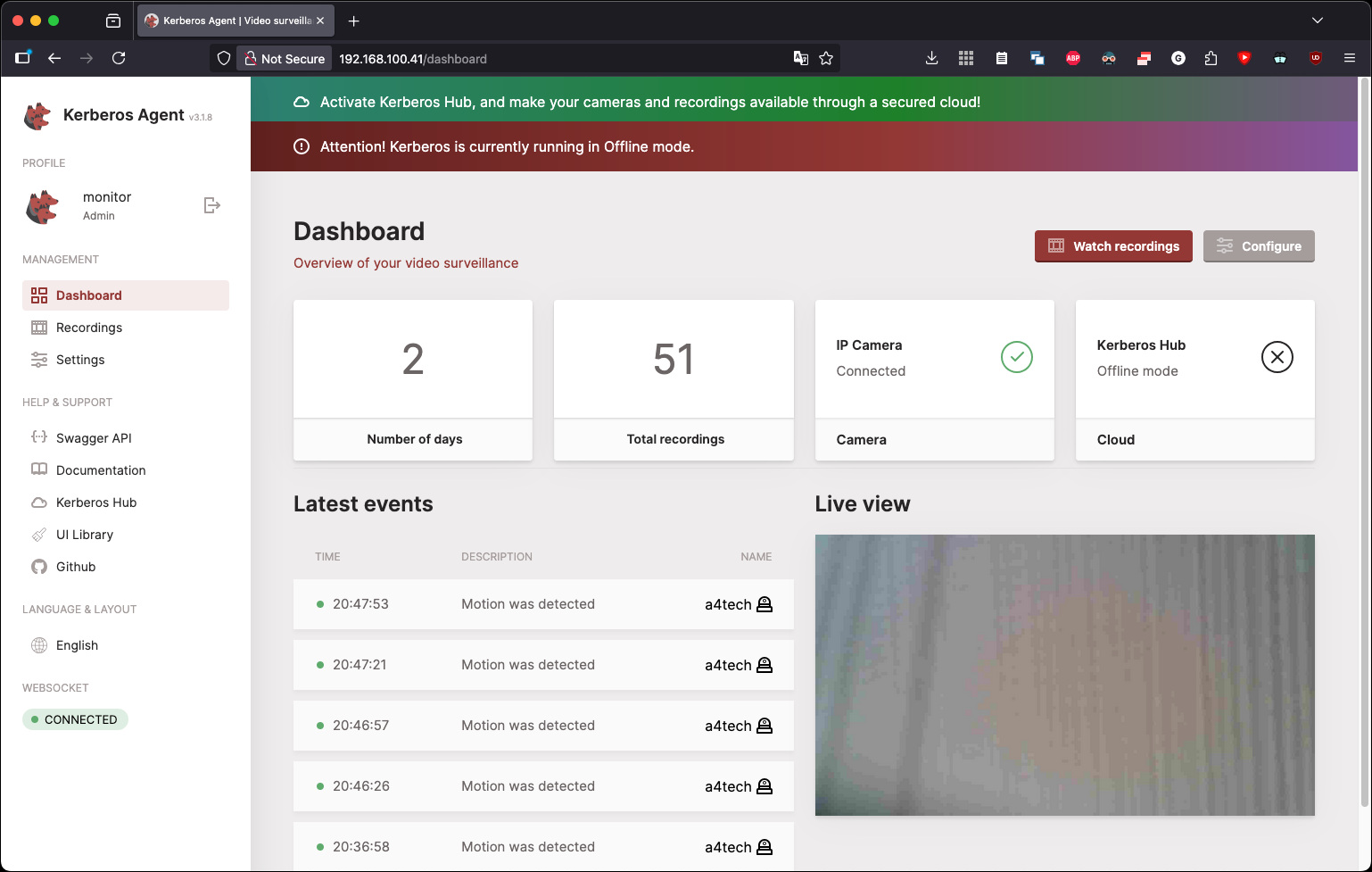Click the CONNECTED websocket status badge
This screenshot has height=872, width=1372.
coord(75,719)
